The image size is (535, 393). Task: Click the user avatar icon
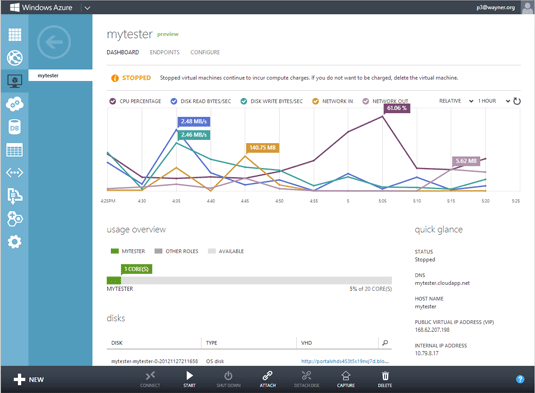pos(527,7)
